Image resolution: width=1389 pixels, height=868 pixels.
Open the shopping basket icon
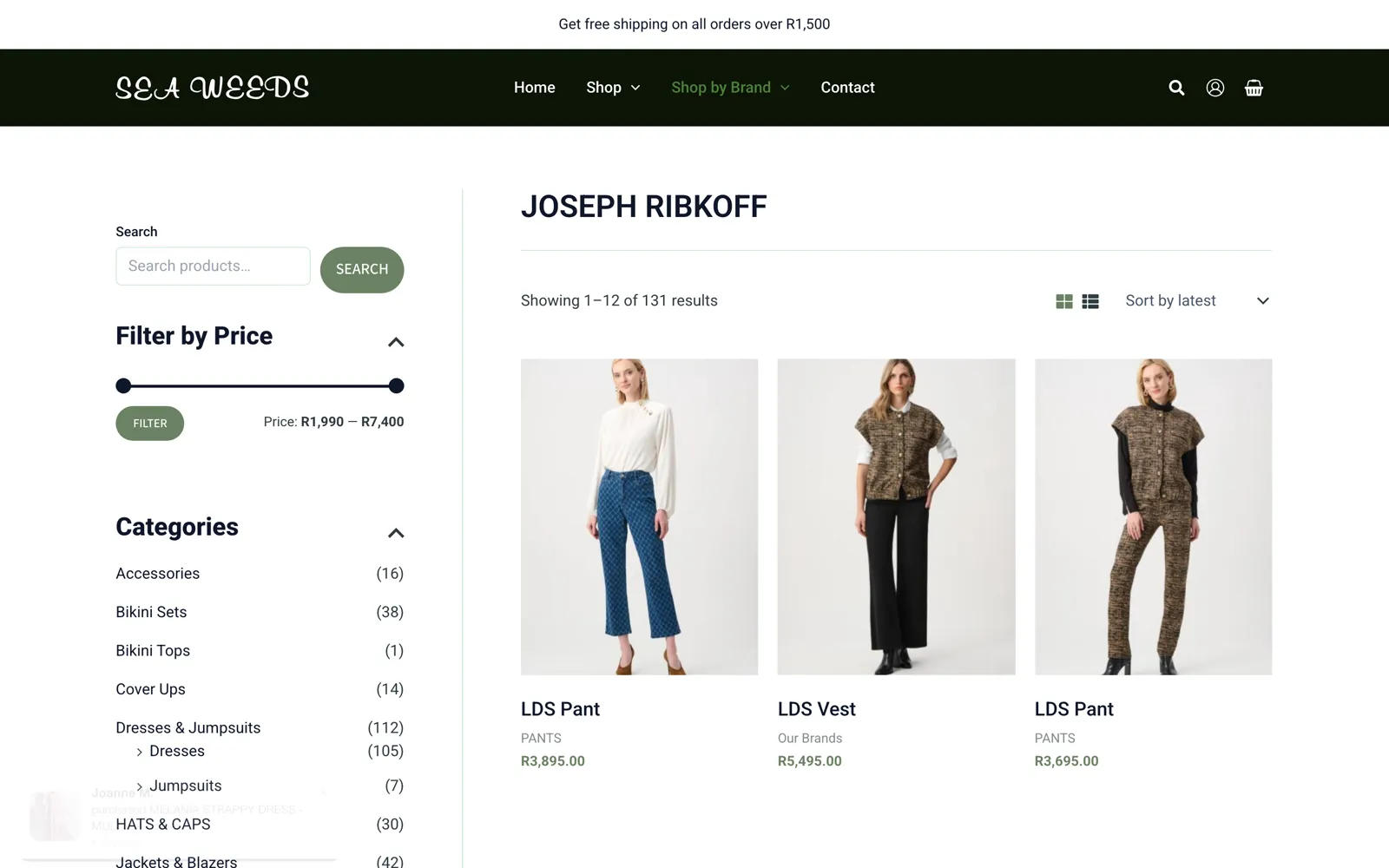1254,88
